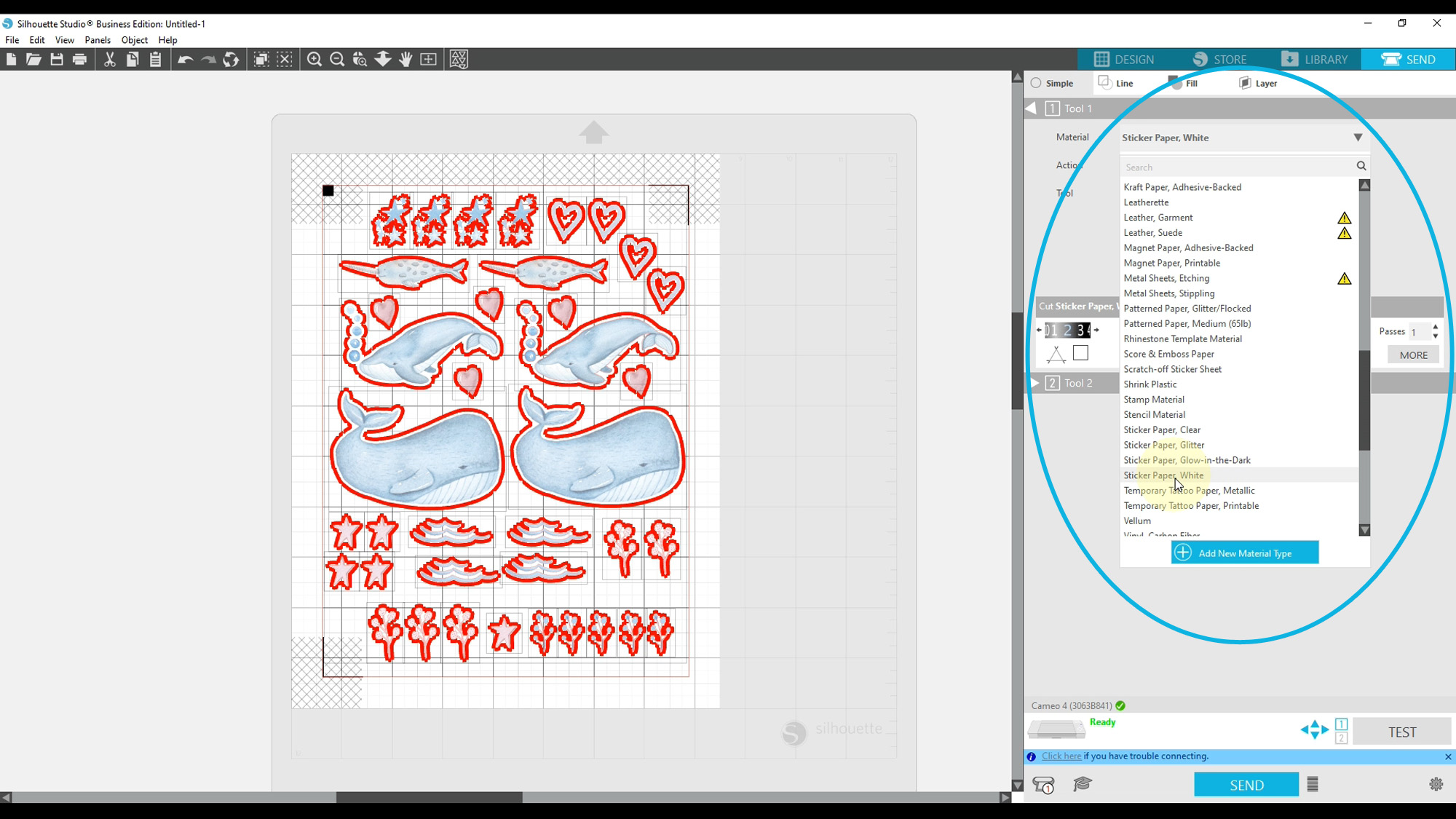Click the material list vertical scrollbar
The height and width of the screenshot is (819, 1456).
coord(1365,400)
